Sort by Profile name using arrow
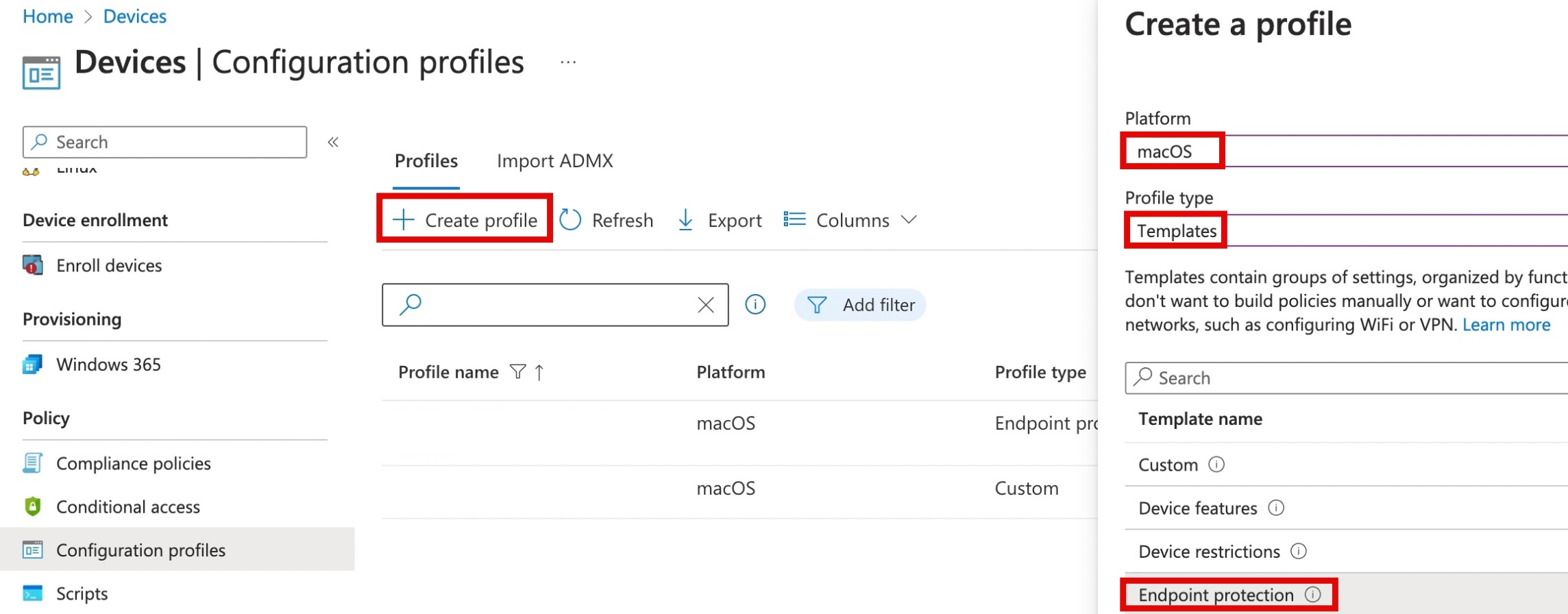The height and width of the screenshot is (614, 1568). [x=539, y=372]
